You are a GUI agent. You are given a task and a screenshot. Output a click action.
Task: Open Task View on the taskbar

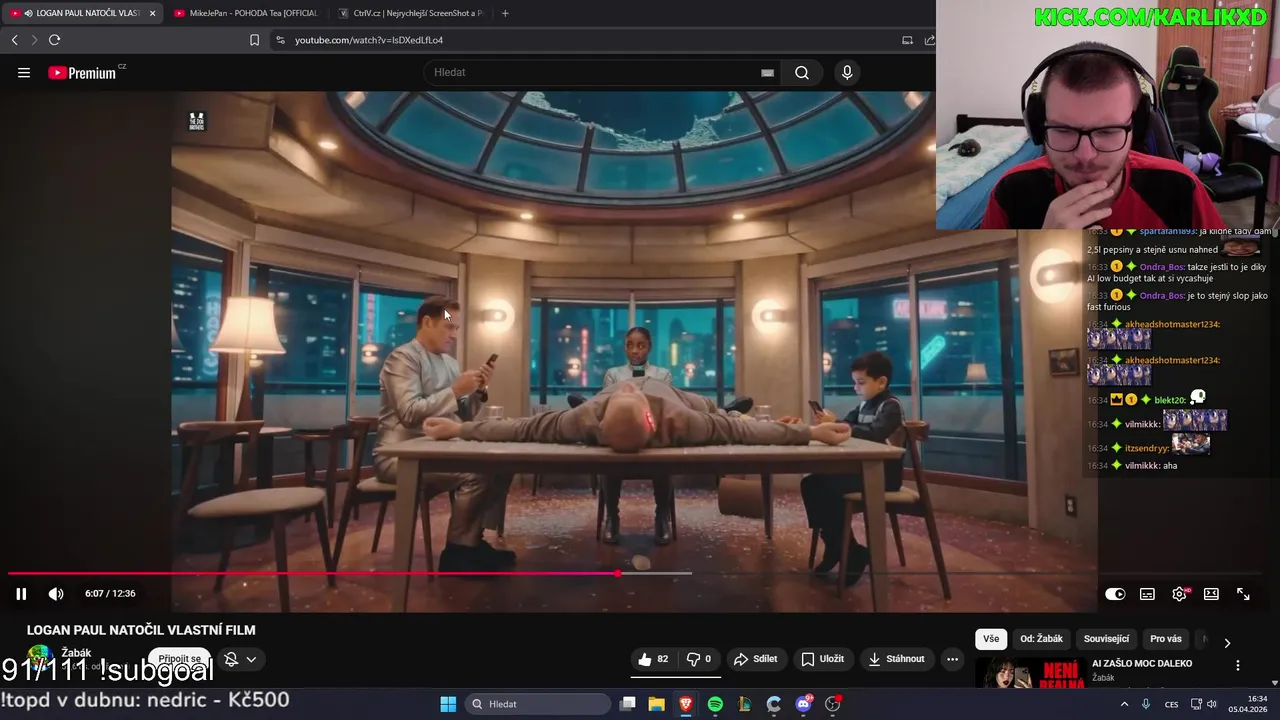pyautogui.click(x=628, y=704)
